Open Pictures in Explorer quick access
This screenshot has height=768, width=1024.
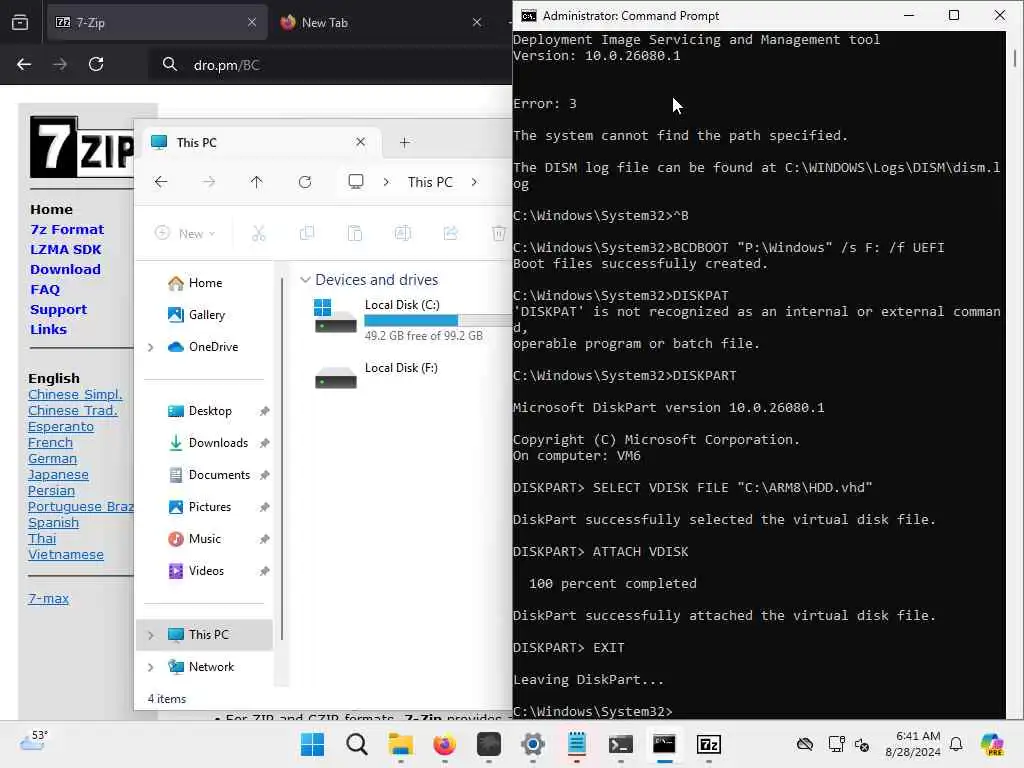tap(210, 507)
